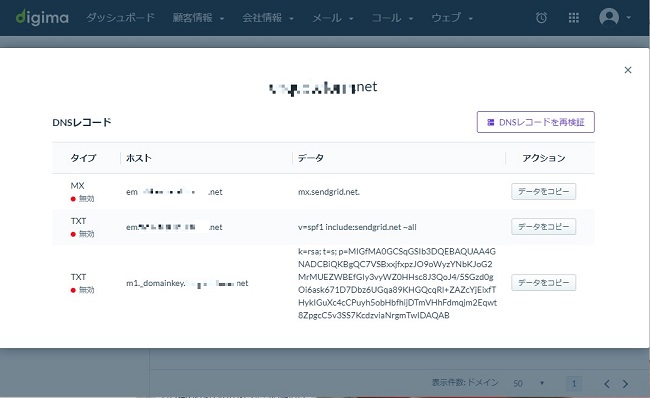650x398 pixels.
Task: Click the MX record type label
Action: tap(78, 186)
